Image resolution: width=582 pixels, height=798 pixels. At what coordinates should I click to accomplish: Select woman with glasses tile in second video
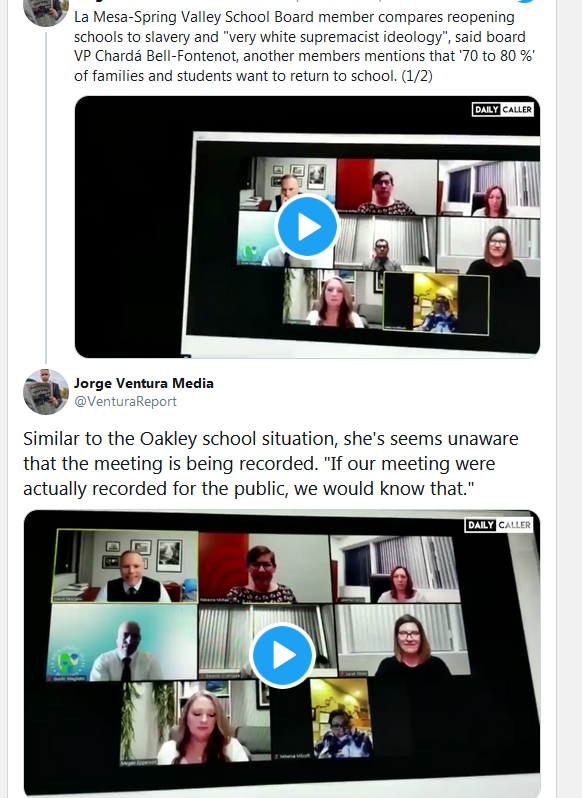[403, 639]
